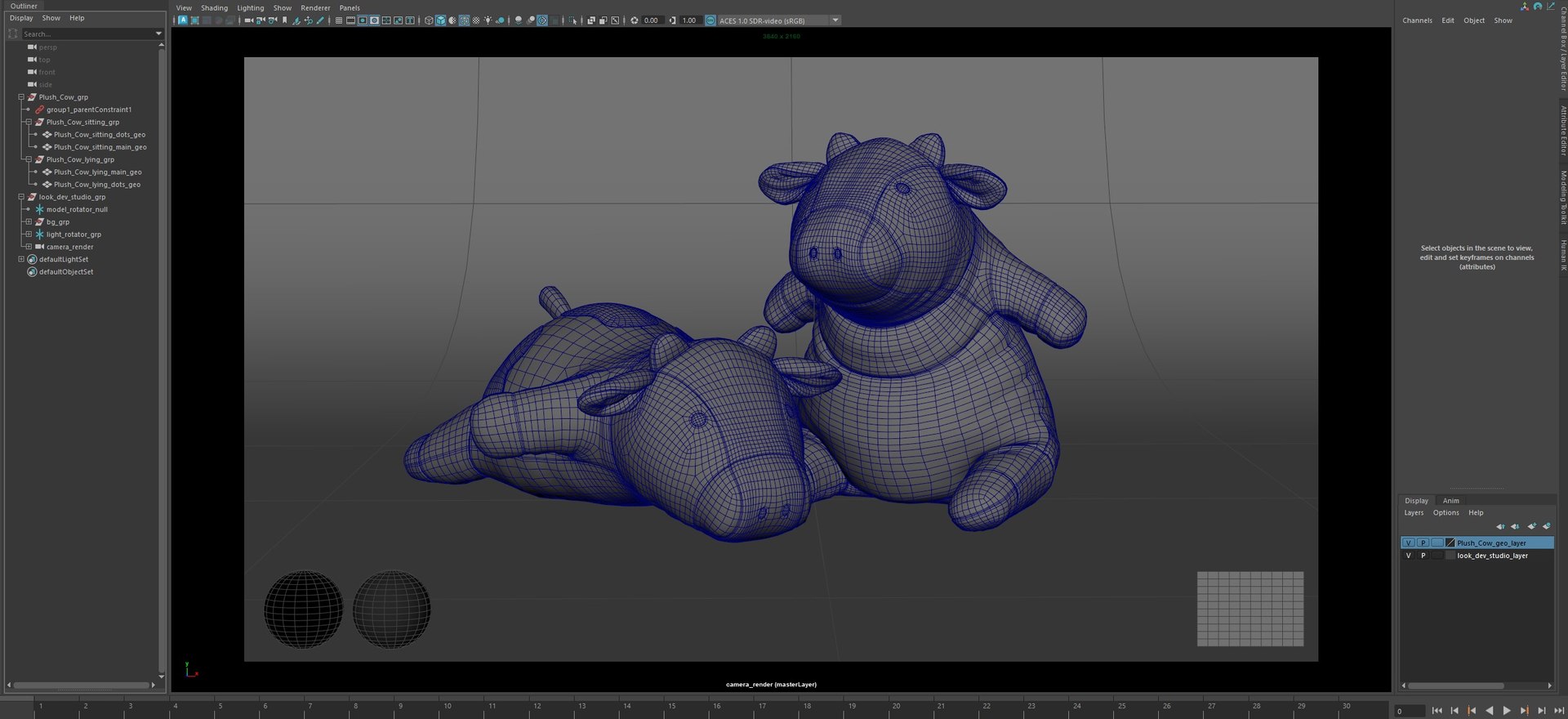Click the wireframe cube icon in toolbar
Viewport: 1568px width, 719px height.
(428, 20)
